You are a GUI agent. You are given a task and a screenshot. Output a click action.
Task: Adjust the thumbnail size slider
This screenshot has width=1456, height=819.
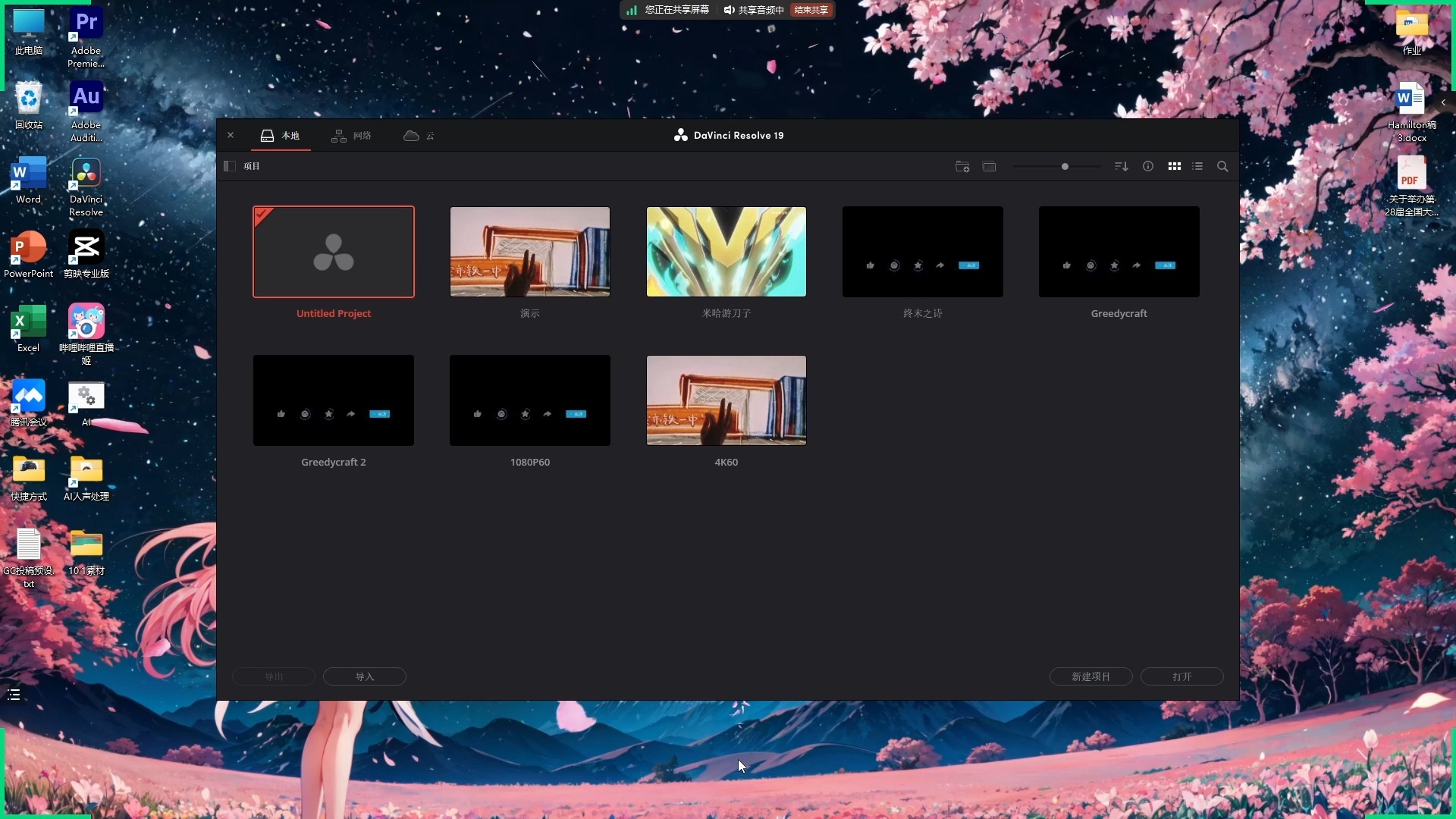[1065, 167]
